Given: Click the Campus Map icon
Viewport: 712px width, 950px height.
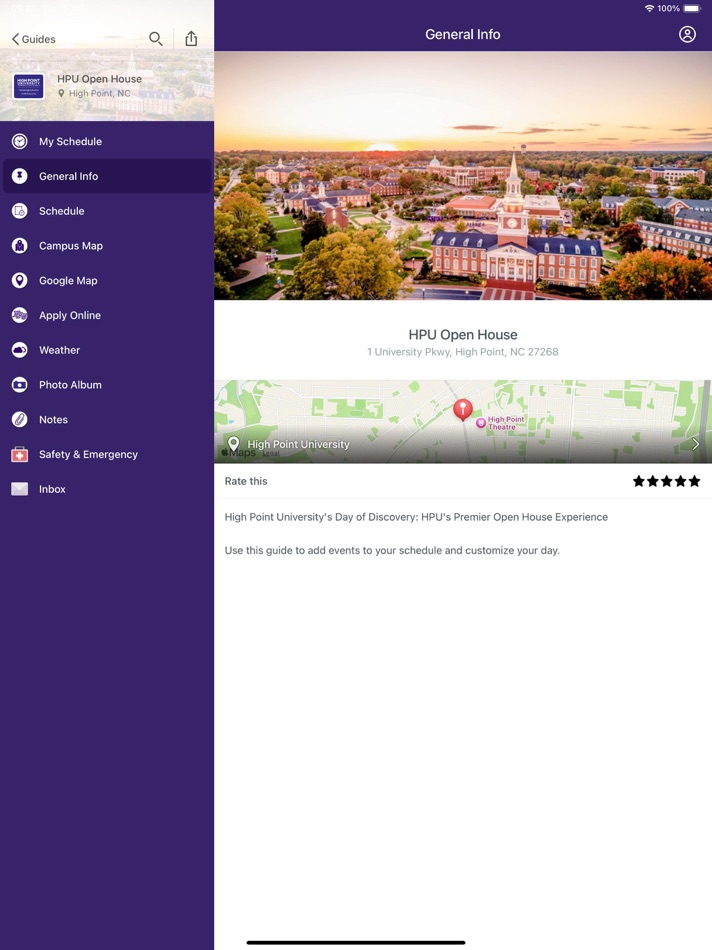Looking at the screenshot, I should tap(20, 246).
